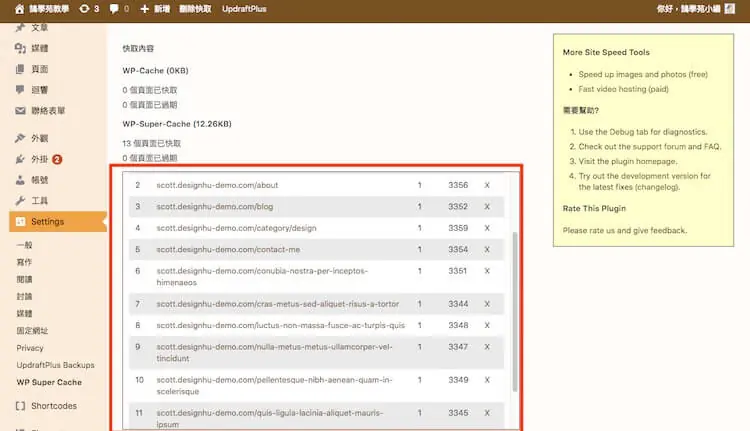This screenshot has width=750, height=431.
Task: Click the comment icon beside 迴響
Action: 20,89
